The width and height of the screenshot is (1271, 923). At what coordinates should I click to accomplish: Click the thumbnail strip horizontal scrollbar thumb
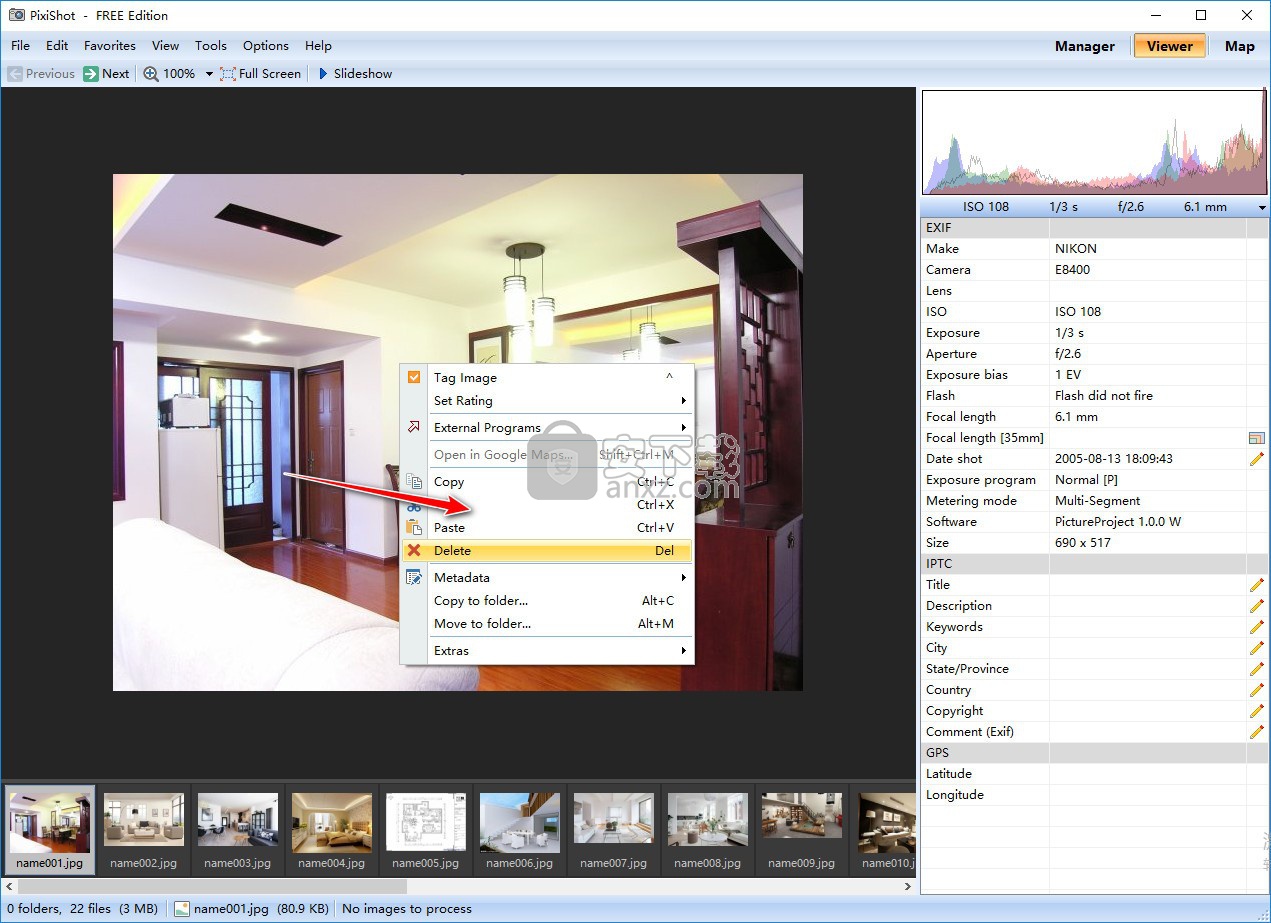[213, 886]
